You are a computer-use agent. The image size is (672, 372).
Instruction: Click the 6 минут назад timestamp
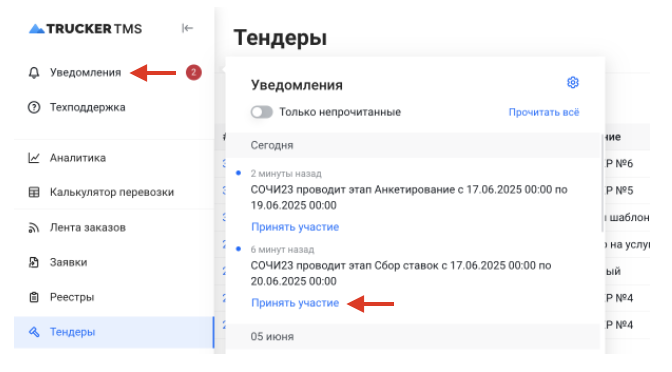(282, 249)
